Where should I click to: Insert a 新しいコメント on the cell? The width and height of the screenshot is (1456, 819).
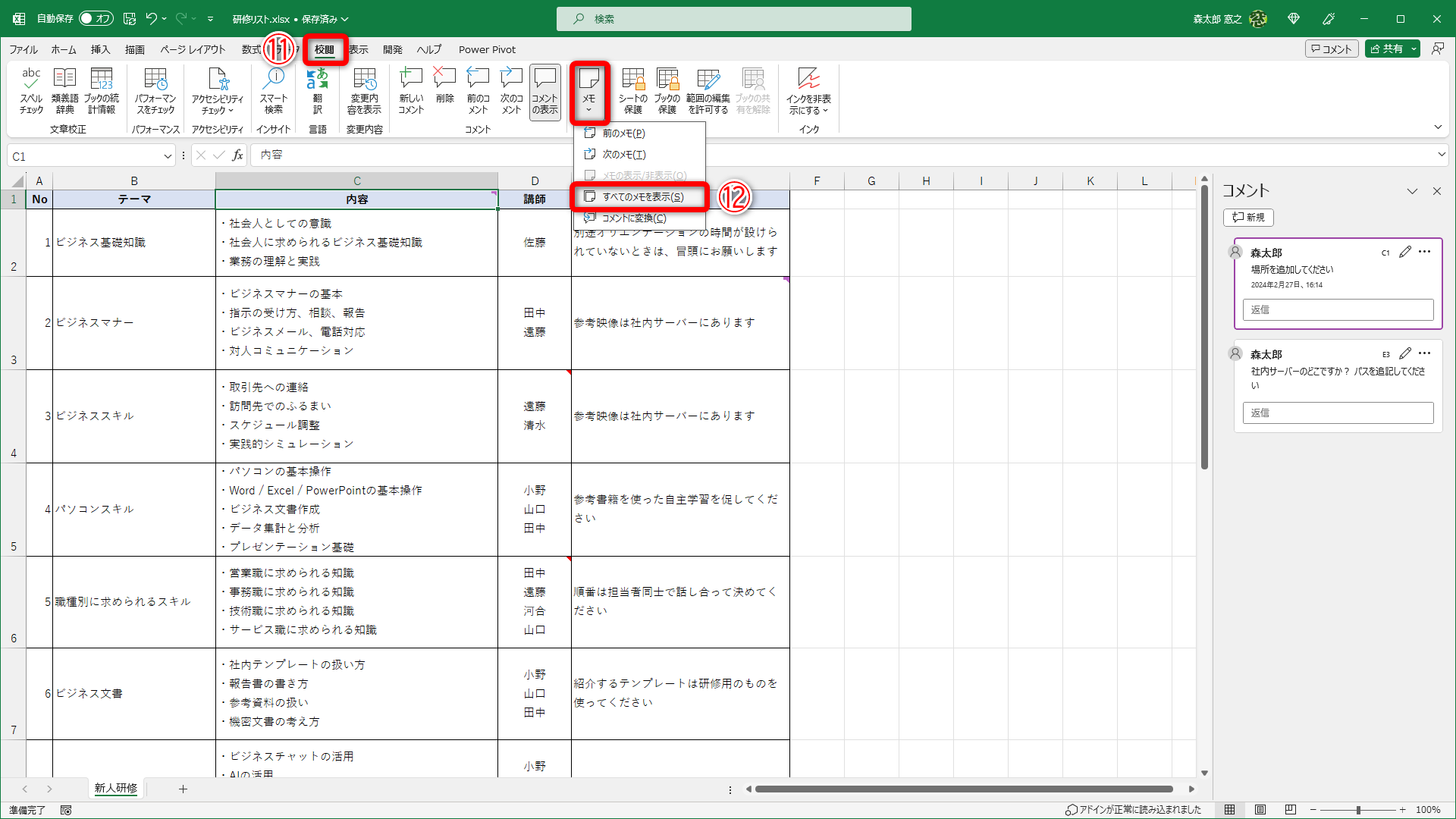[x=410, y=89]
